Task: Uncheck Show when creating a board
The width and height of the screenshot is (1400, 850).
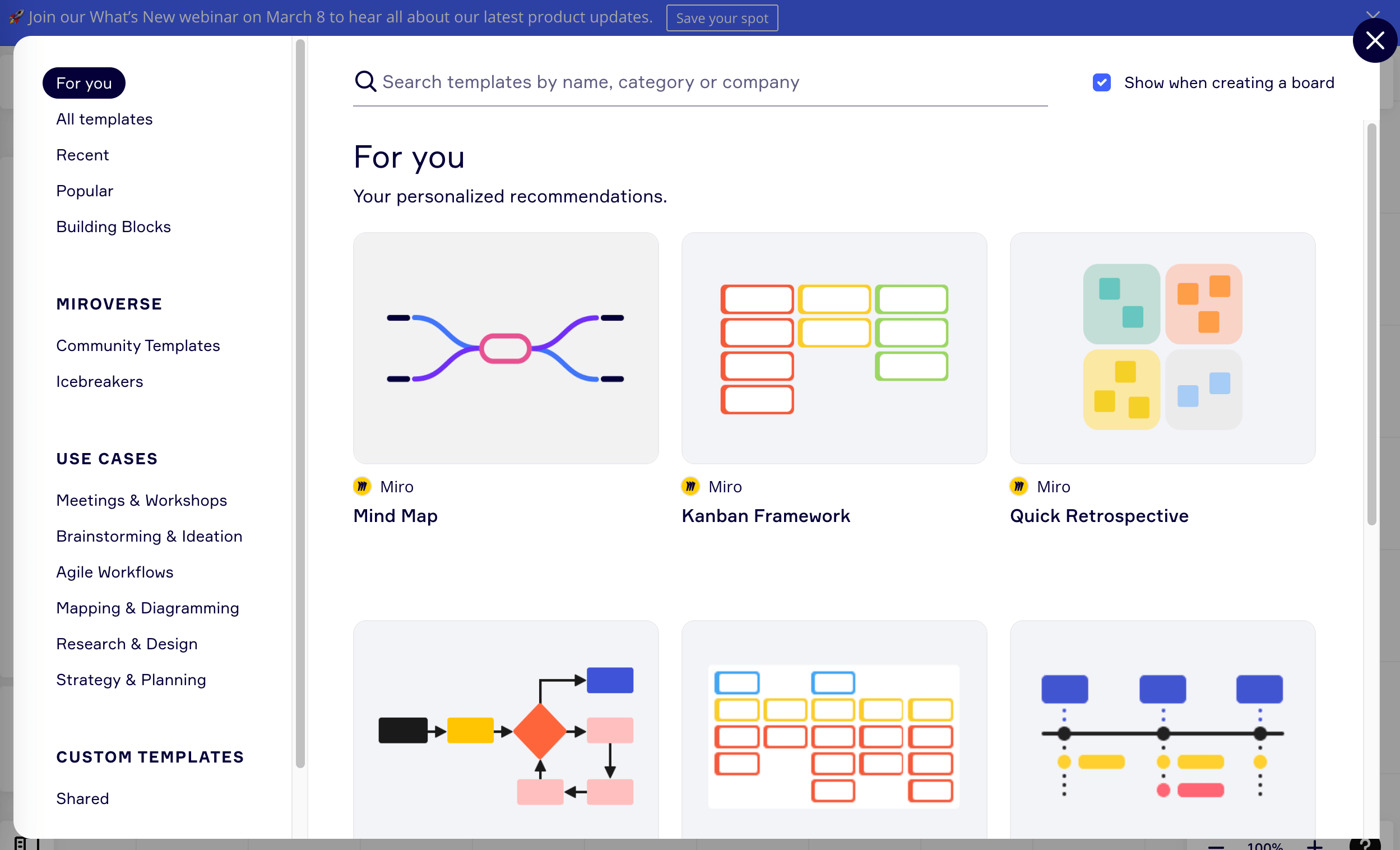Action: (x=1102, y=83)
